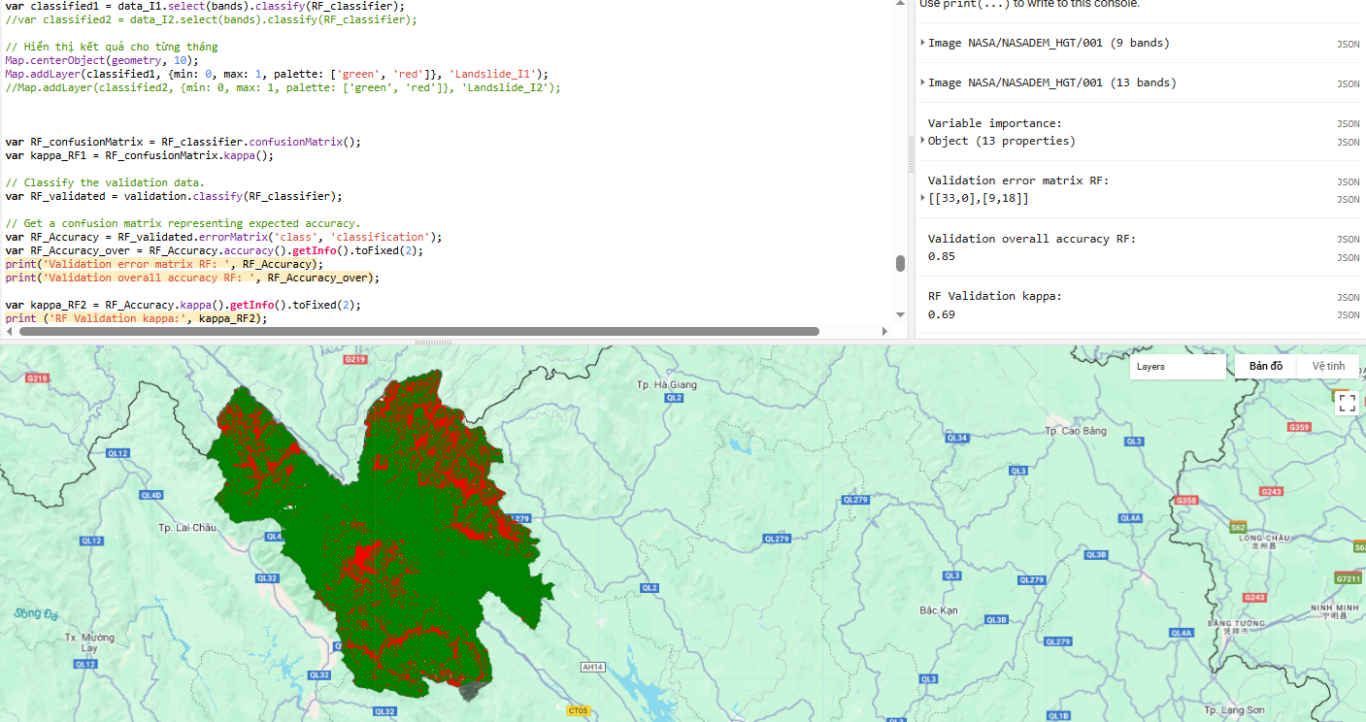Screen dimensions: 1366x722
Task: Expand the 9 bands NASADEM image entry
Action: [922, 43]
